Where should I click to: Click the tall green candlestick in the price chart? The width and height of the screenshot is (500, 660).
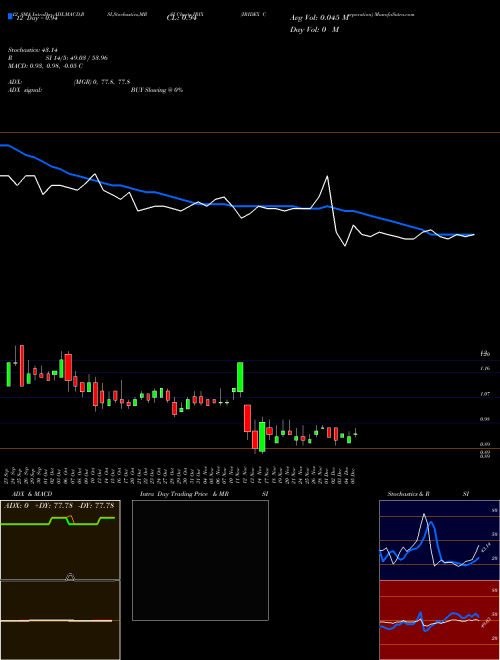click(x=240, y=377)
